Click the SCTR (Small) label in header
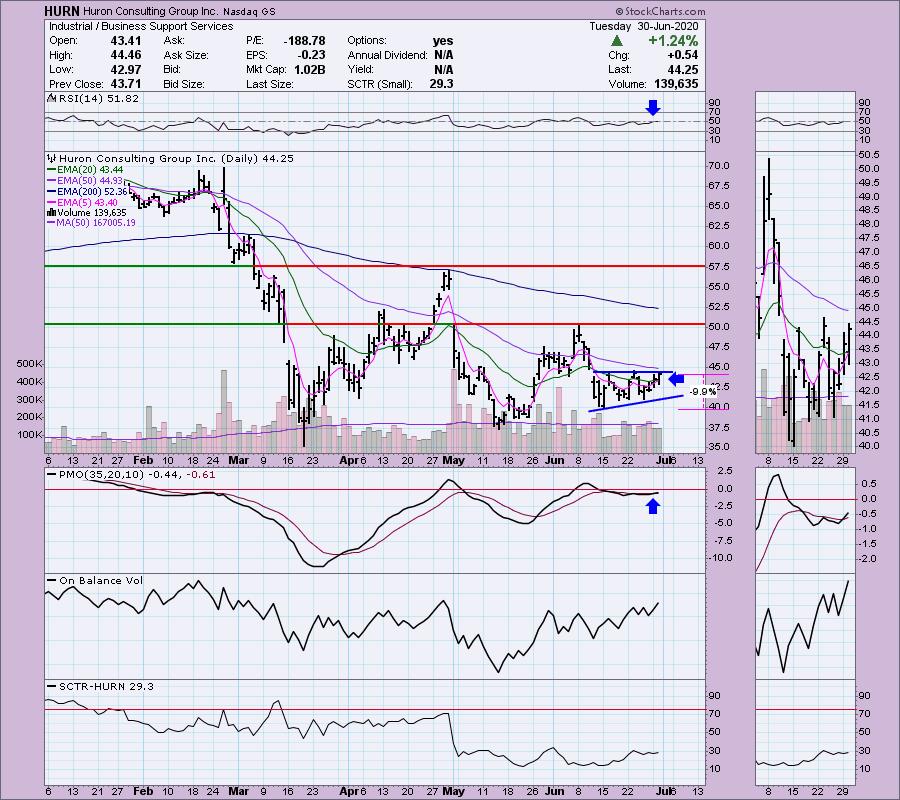The image size is (900, 800). pos(380,84)
